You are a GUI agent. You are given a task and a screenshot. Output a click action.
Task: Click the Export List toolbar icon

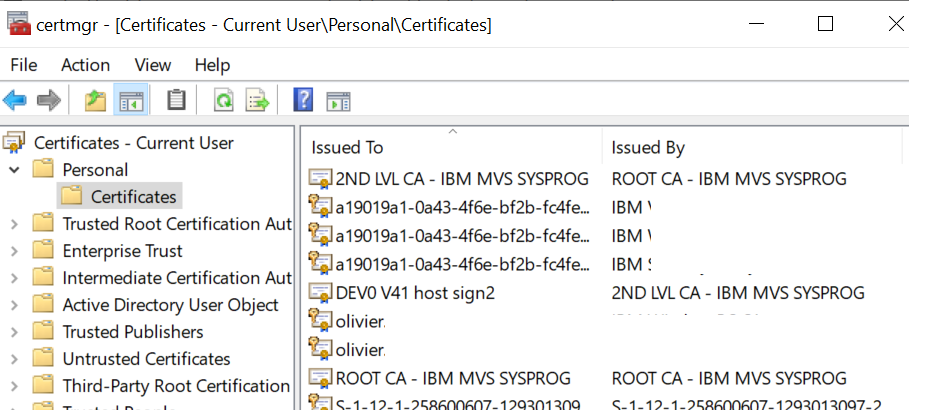tap(258, 100)
